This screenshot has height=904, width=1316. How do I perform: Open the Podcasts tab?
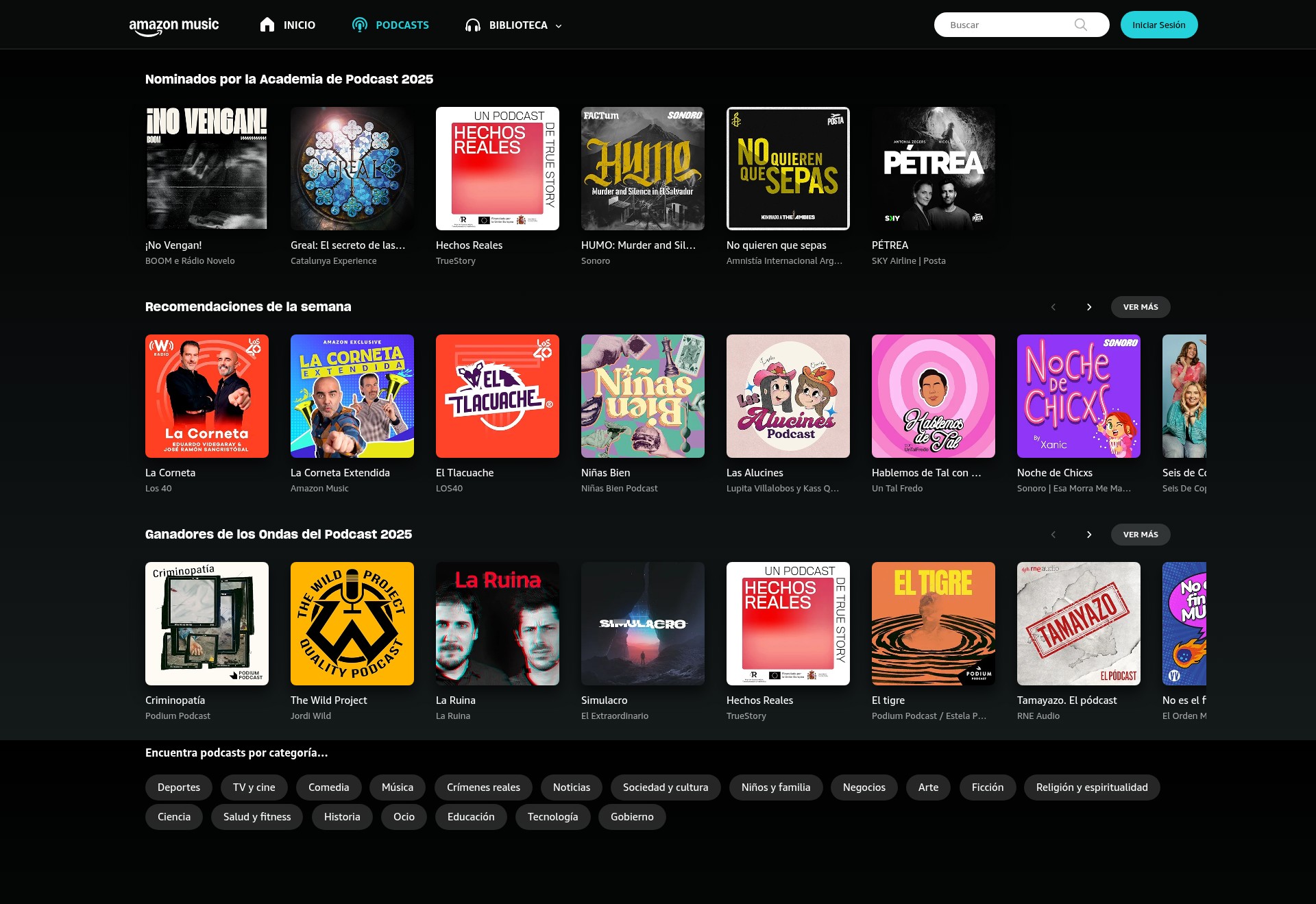[x=391, y=25]
